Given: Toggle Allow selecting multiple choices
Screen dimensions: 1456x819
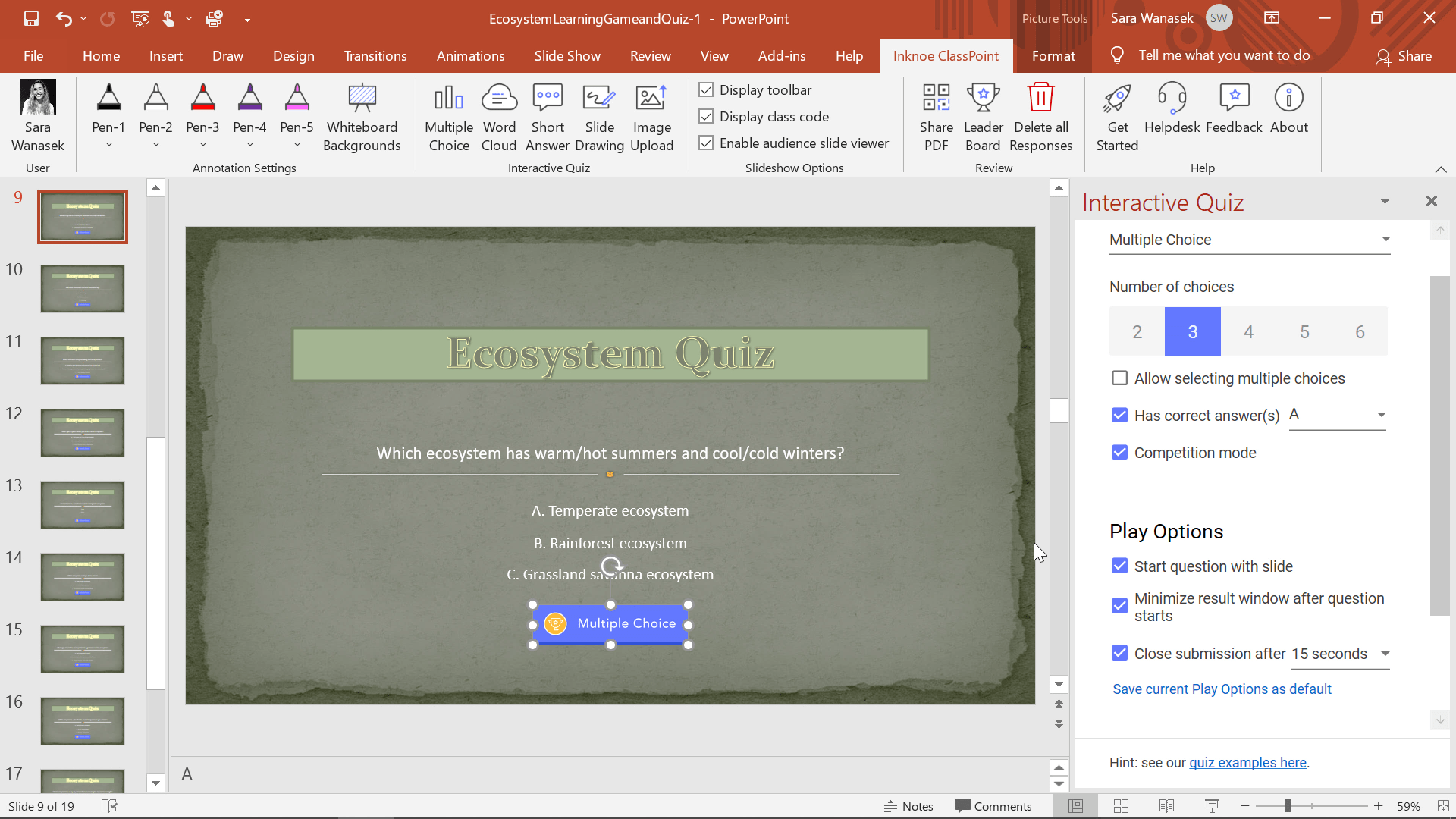Looking at the screenshot, I should pyautogui.click(x=1120, y=378).
